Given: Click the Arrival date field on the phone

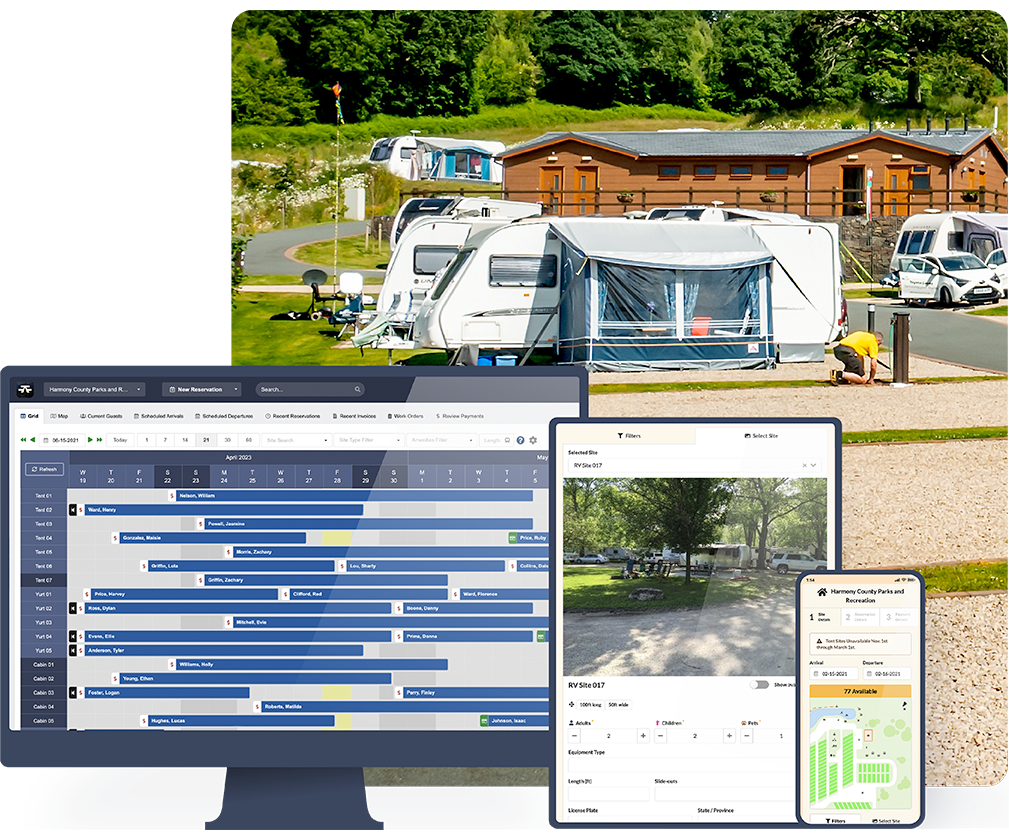Looking at the screenshot, I should tap(833, 674).
